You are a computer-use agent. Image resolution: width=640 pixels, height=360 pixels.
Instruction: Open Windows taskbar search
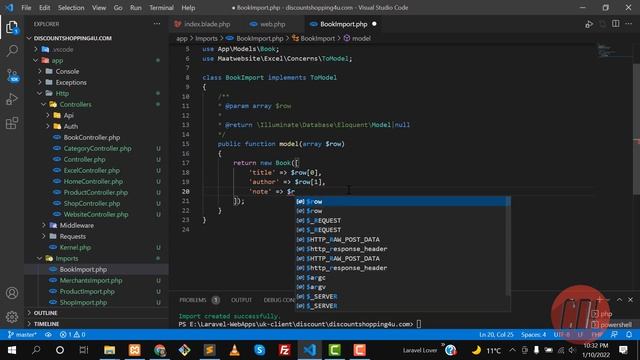36,350
